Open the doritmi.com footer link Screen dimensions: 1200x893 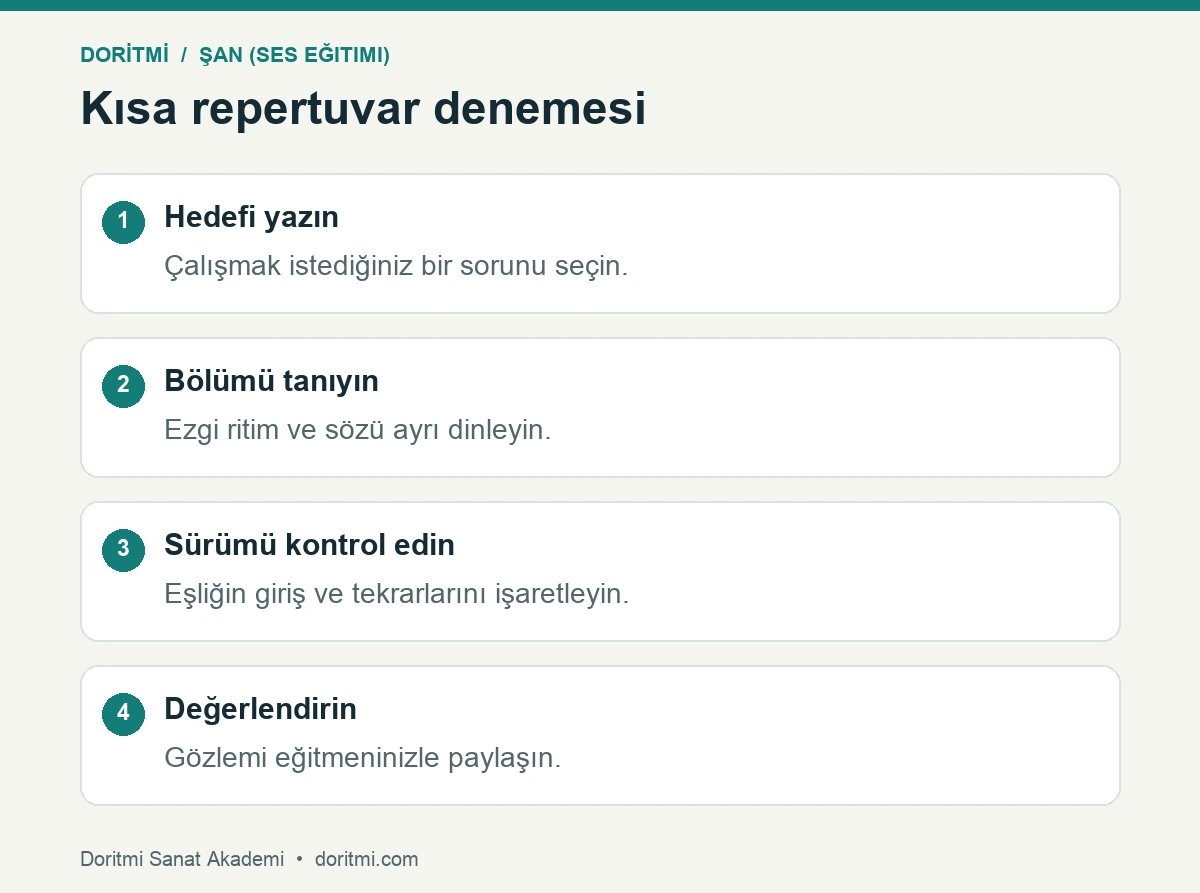366,859
